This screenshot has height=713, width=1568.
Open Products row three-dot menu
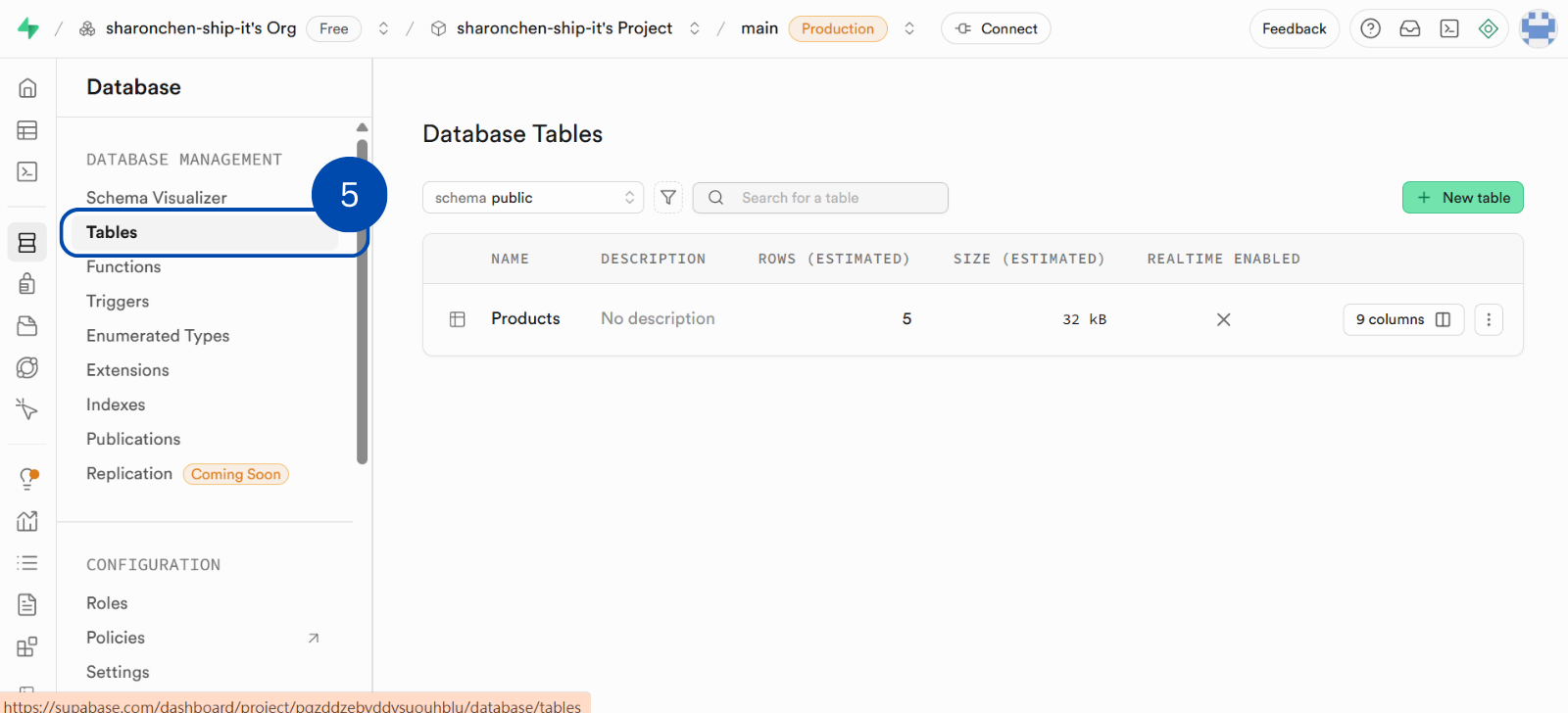click(x=1488, y=319)
